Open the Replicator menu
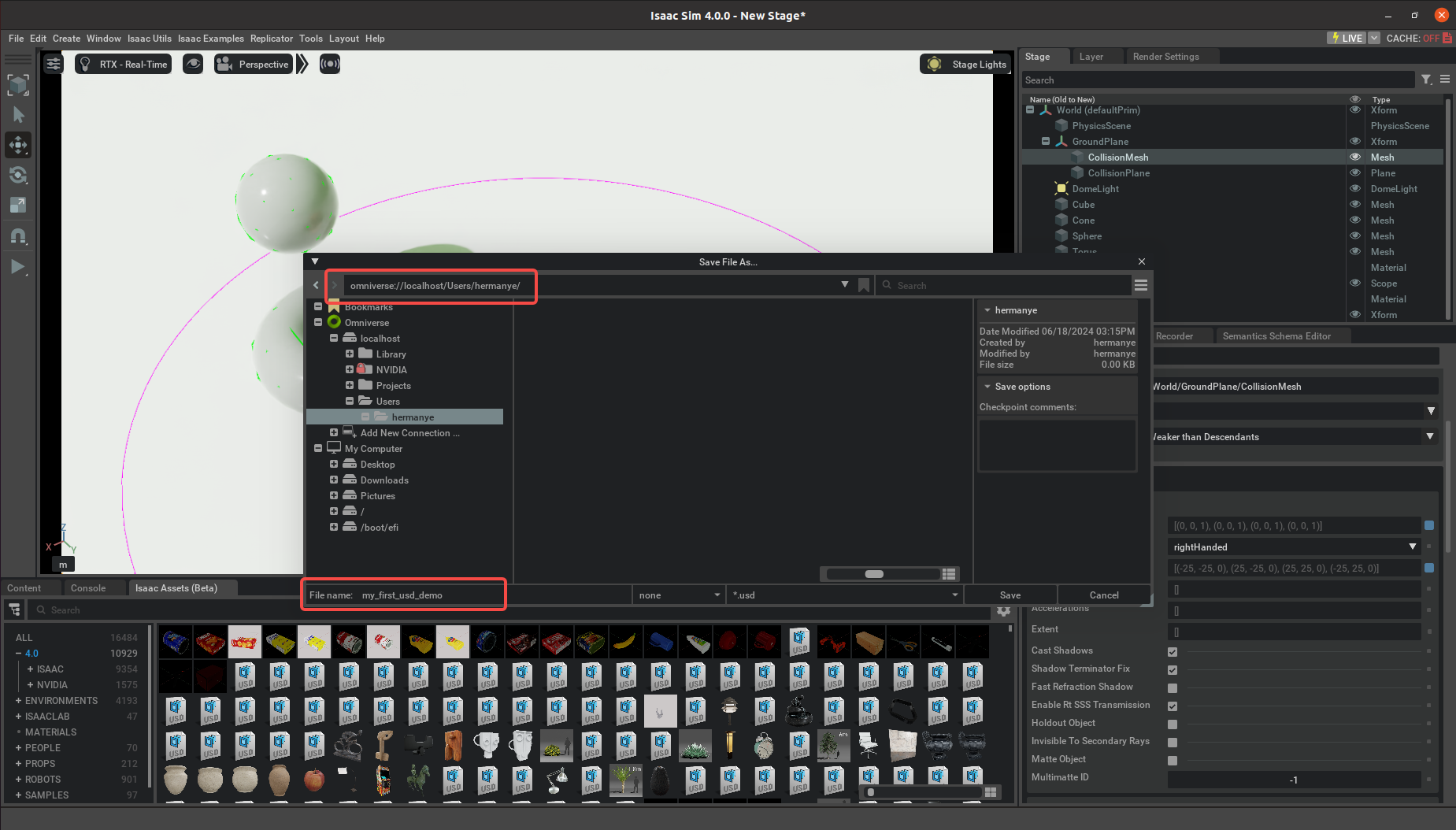Image resolution: width=1456 pixels, height=830 pixels. (x=272, y=39)
